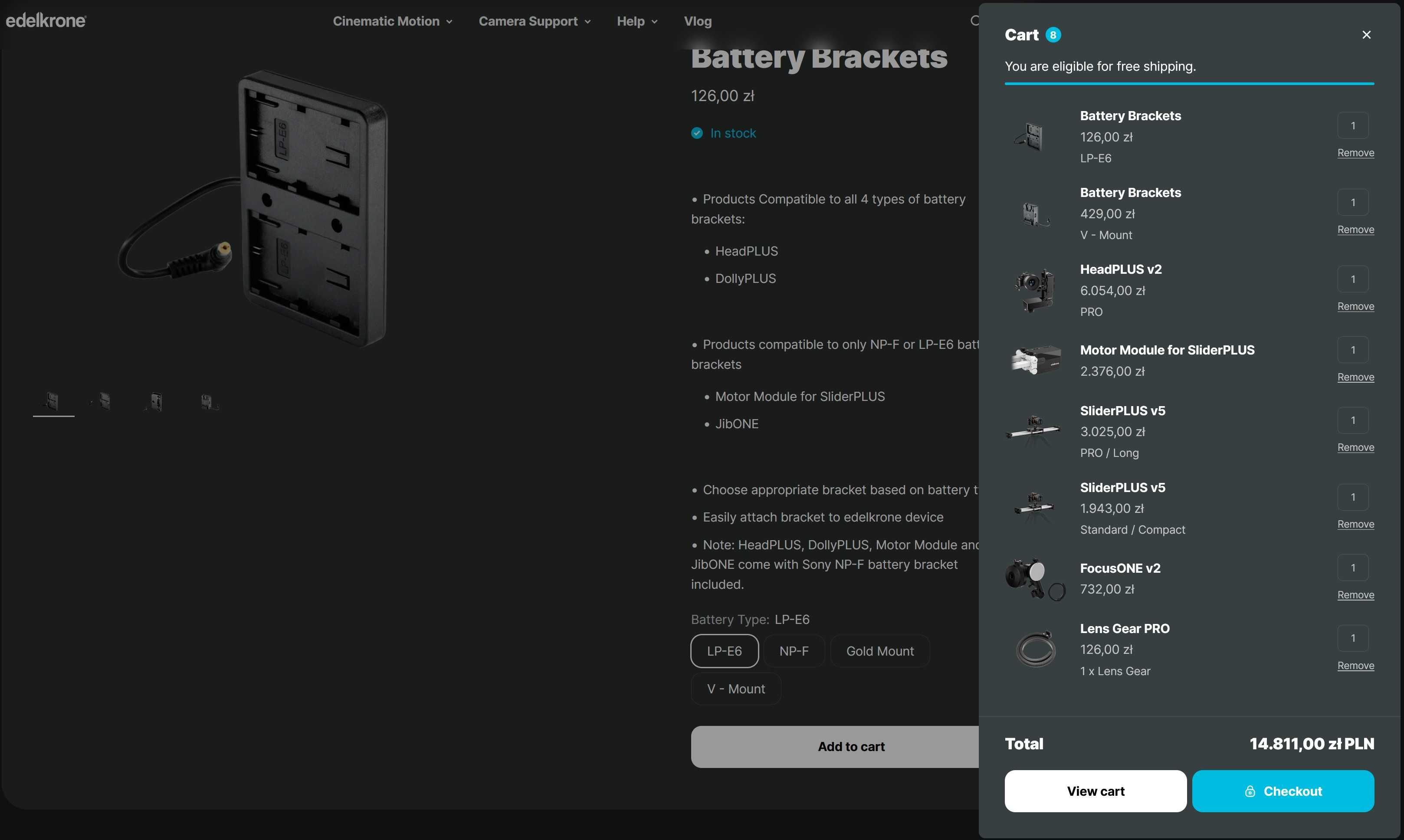Open Battery Brackets LP-E6 cart thumbnail
This screenshot has width=1404, height=840.
point(1035,136)
